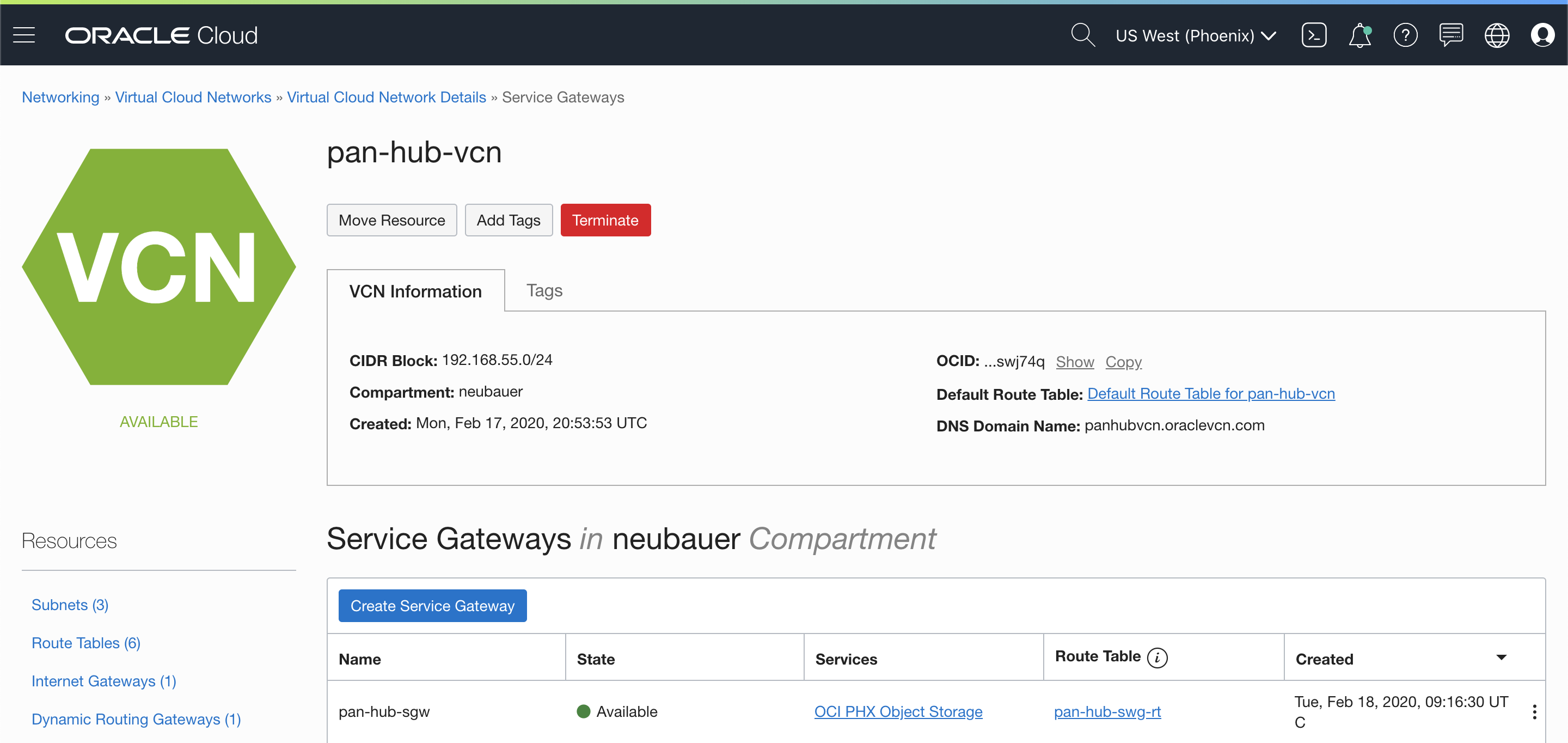1568x743 pixels.
Task: Open the chat feedback icon
Action: click(x=1451, y=35)
